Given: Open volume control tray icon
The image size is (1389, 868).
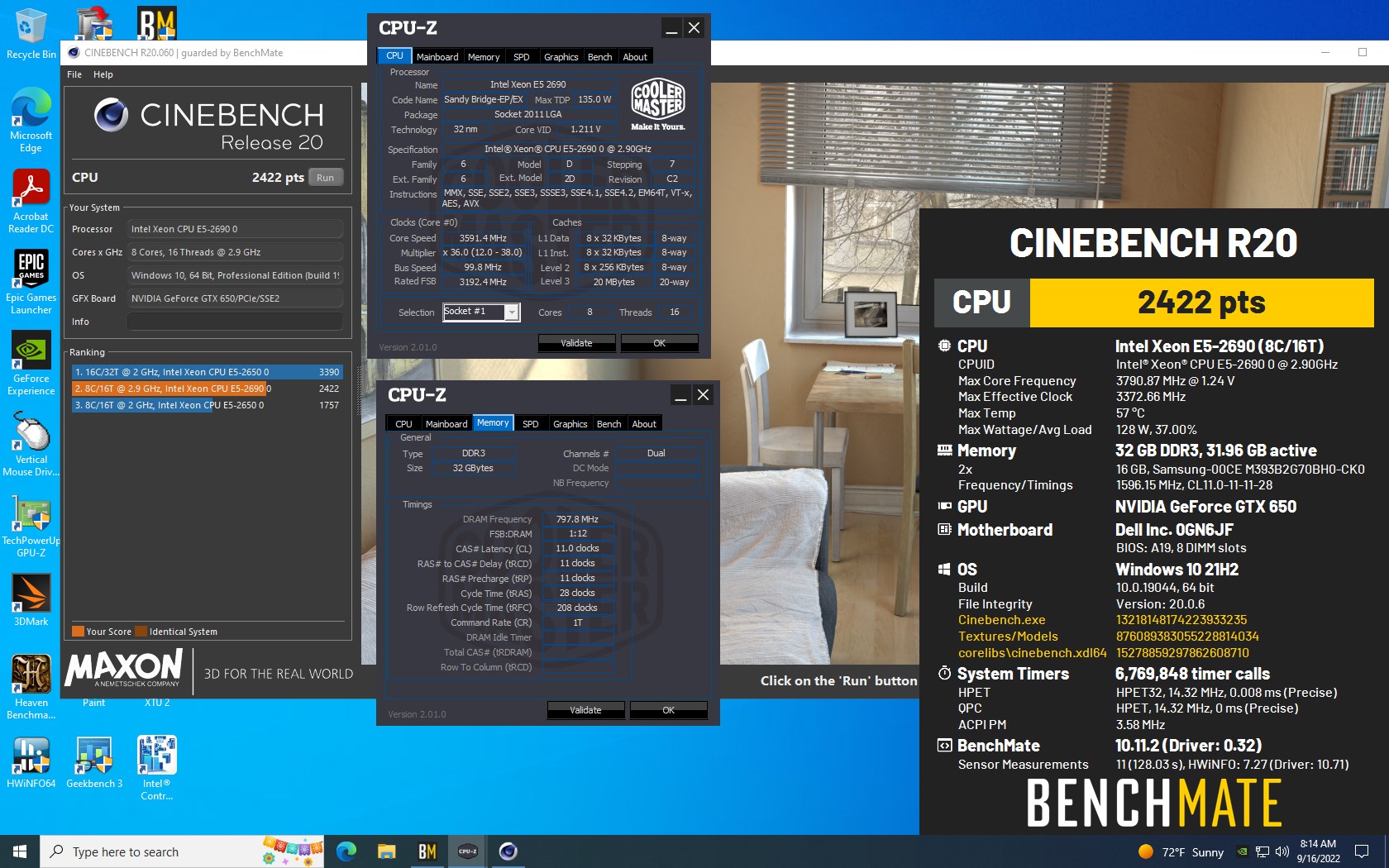Looking at the screenshot, I should [x=1282, y=852].
